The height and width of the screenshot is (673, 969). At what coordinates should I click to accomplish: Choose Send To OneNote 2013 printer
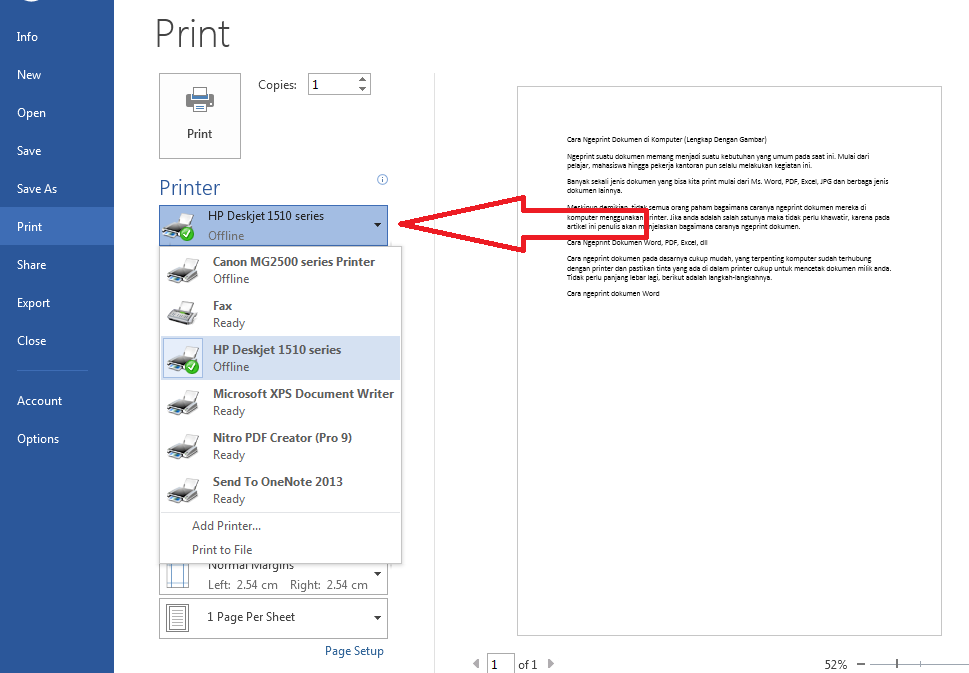click(x=281, y=489)
